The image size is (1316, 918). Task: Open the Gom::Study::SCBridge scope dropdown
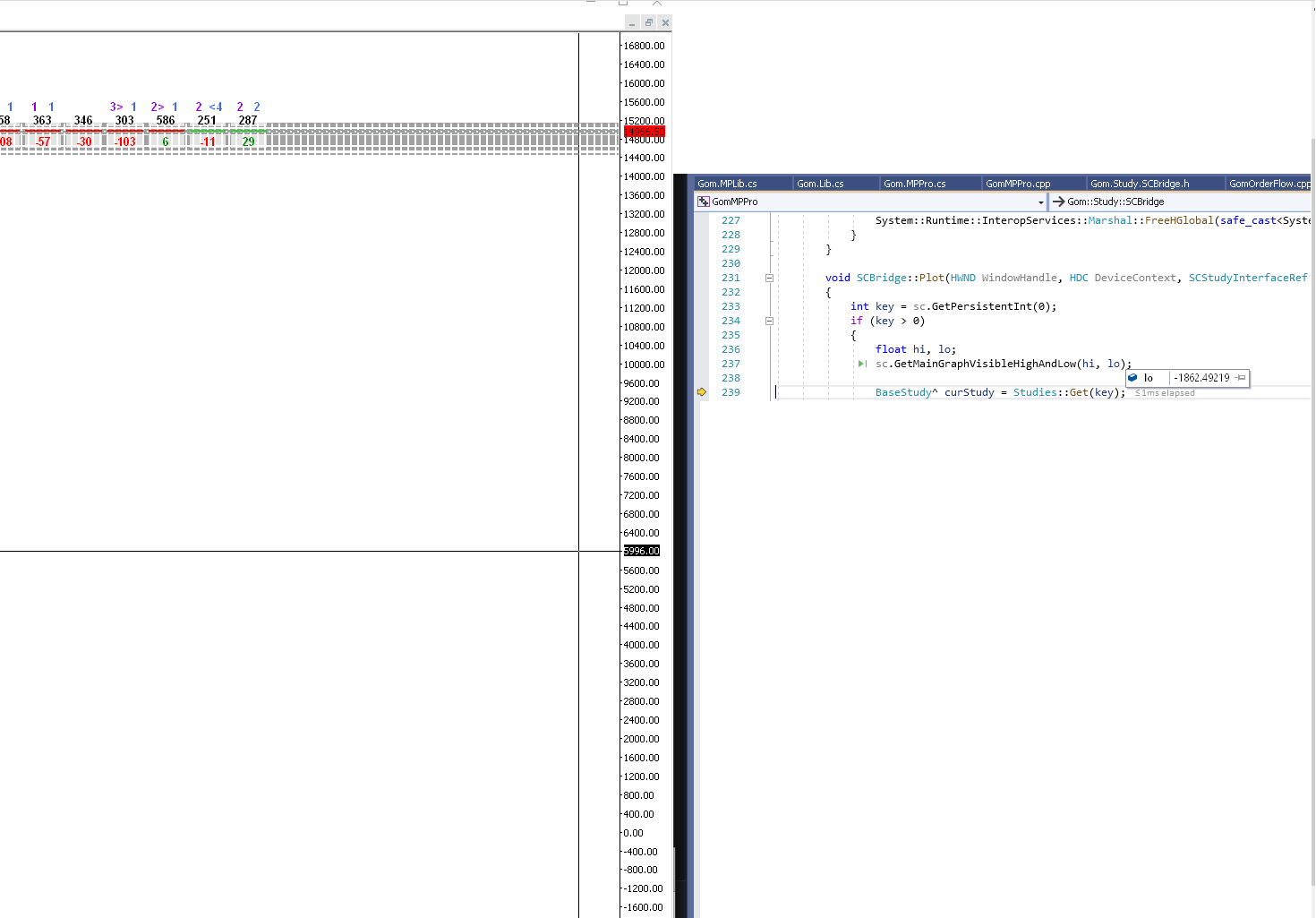[1181, 202]
